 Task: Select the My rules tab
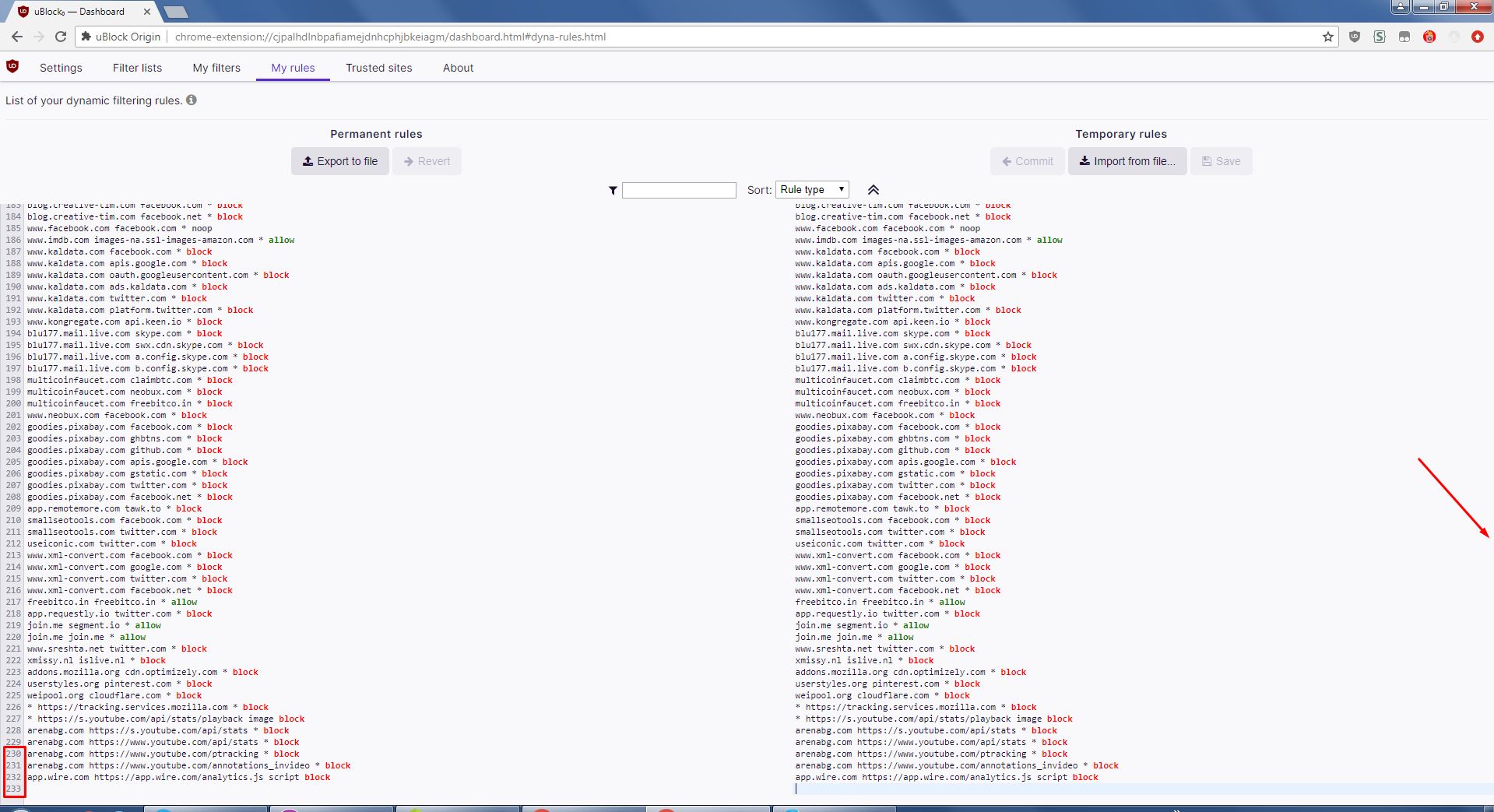coord(293,68)
